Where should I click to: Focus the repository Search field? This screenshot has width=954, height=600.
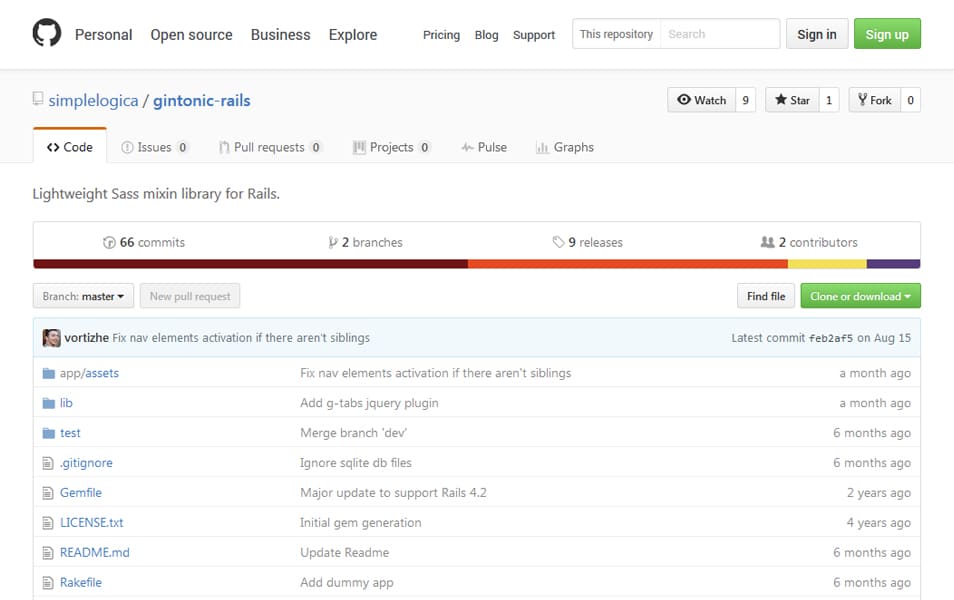[720, 34]
